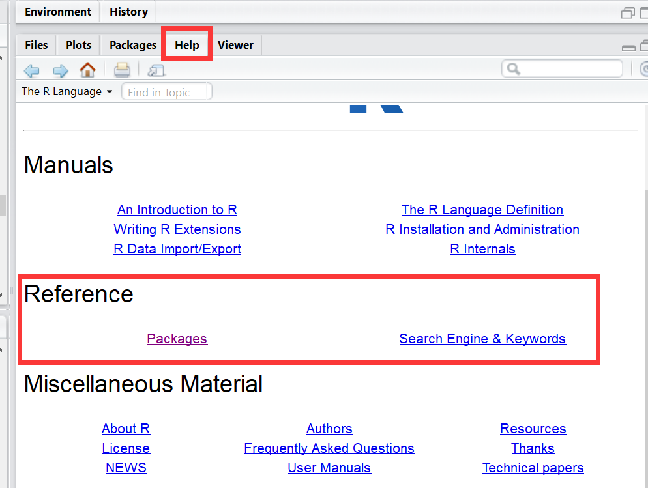Switch to the History tab
This screenshot has height=489, width=648.
tap(129, 12)
